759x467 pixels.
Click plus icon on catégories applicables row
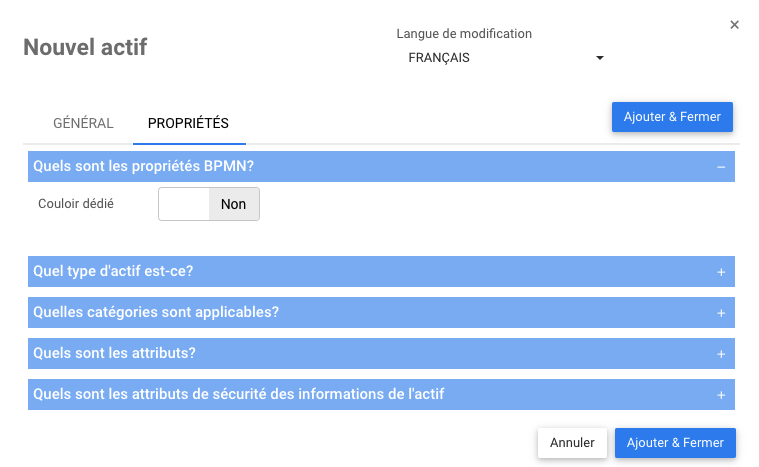tap(720, 313)
